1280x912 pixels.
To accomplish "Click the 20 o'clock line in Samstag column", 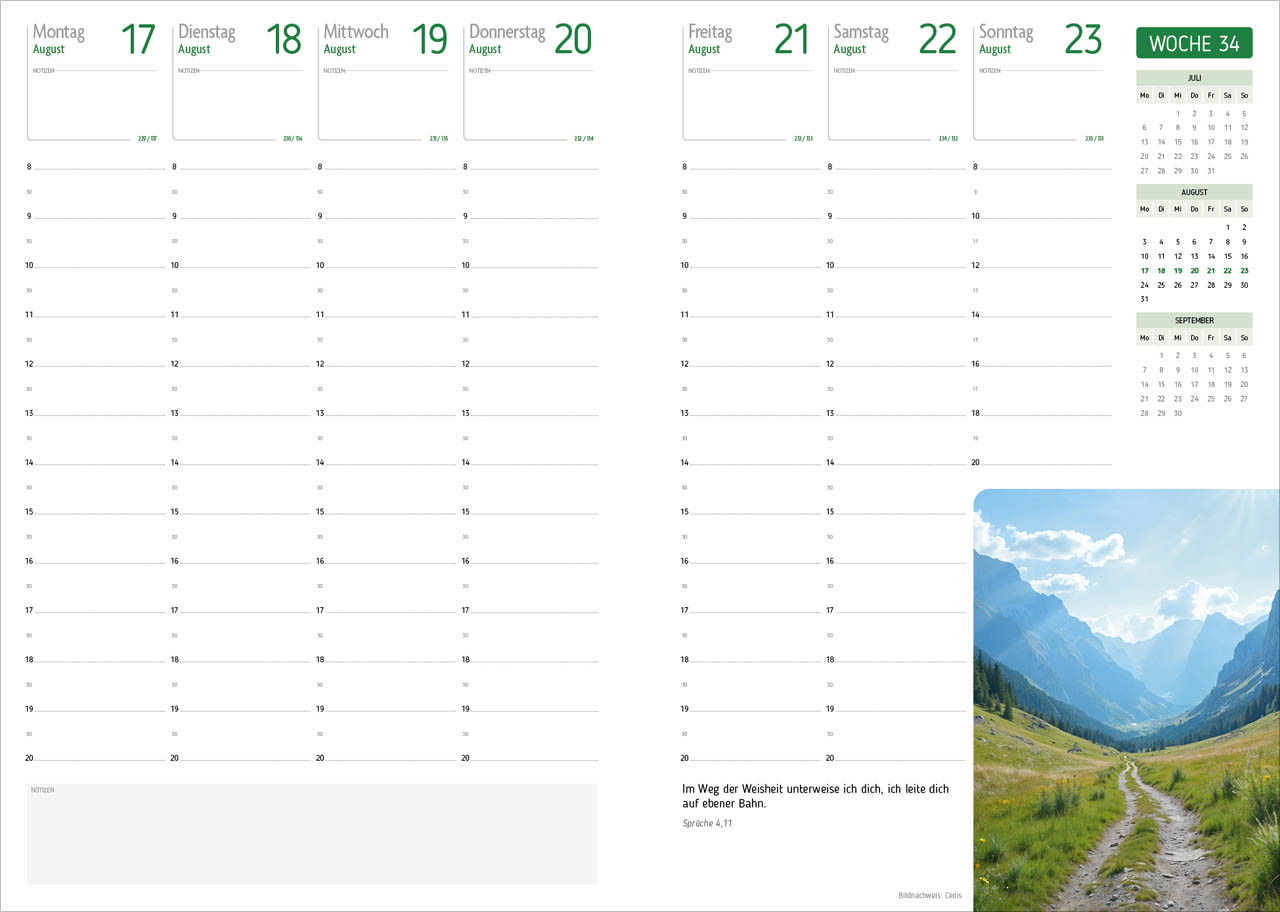I will coord(895,758).
